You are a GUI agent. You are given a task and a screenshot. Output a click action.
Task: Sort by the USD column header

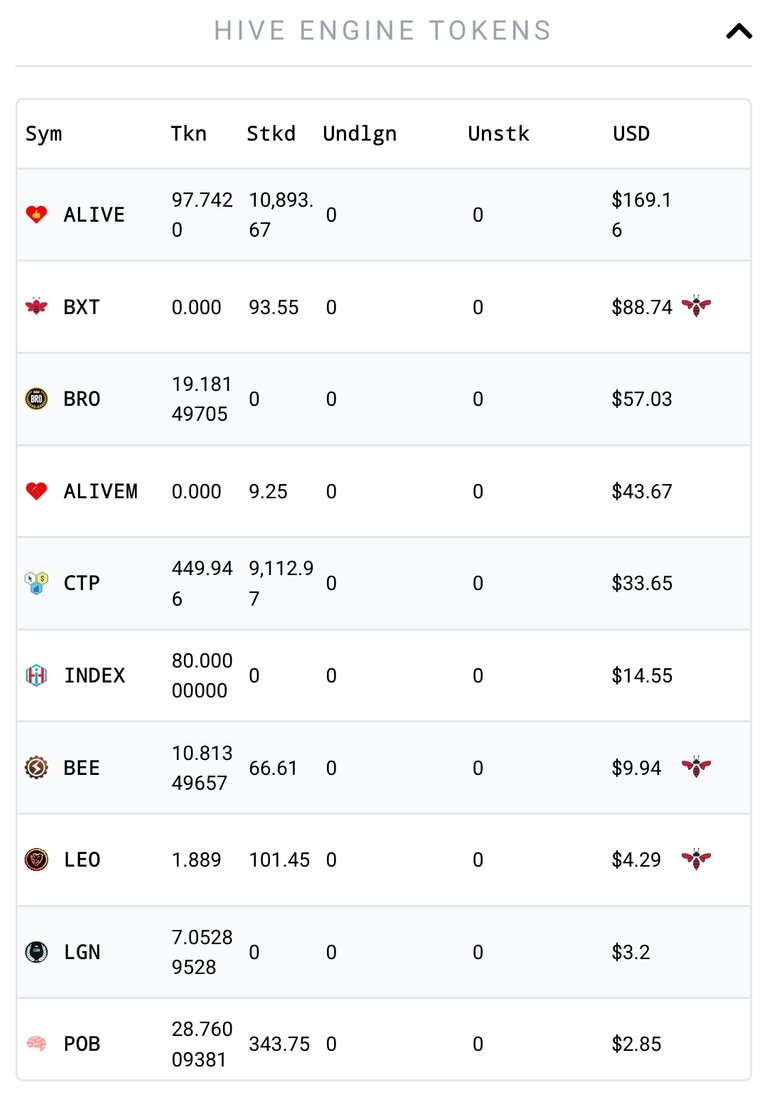click(631, 134)
